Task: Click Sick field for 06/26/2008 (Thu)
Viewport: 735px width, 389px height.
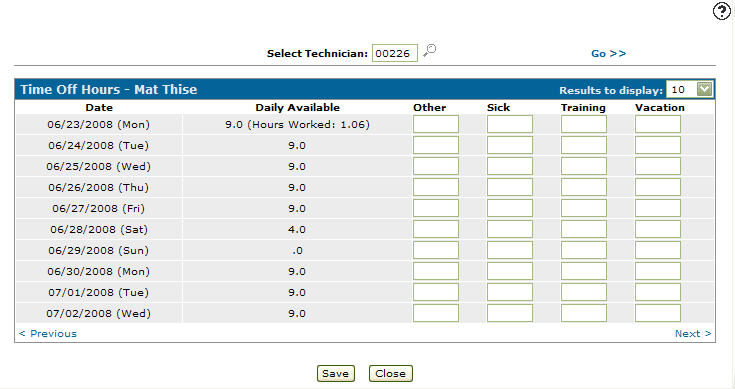Action: [x=510, y=187]
